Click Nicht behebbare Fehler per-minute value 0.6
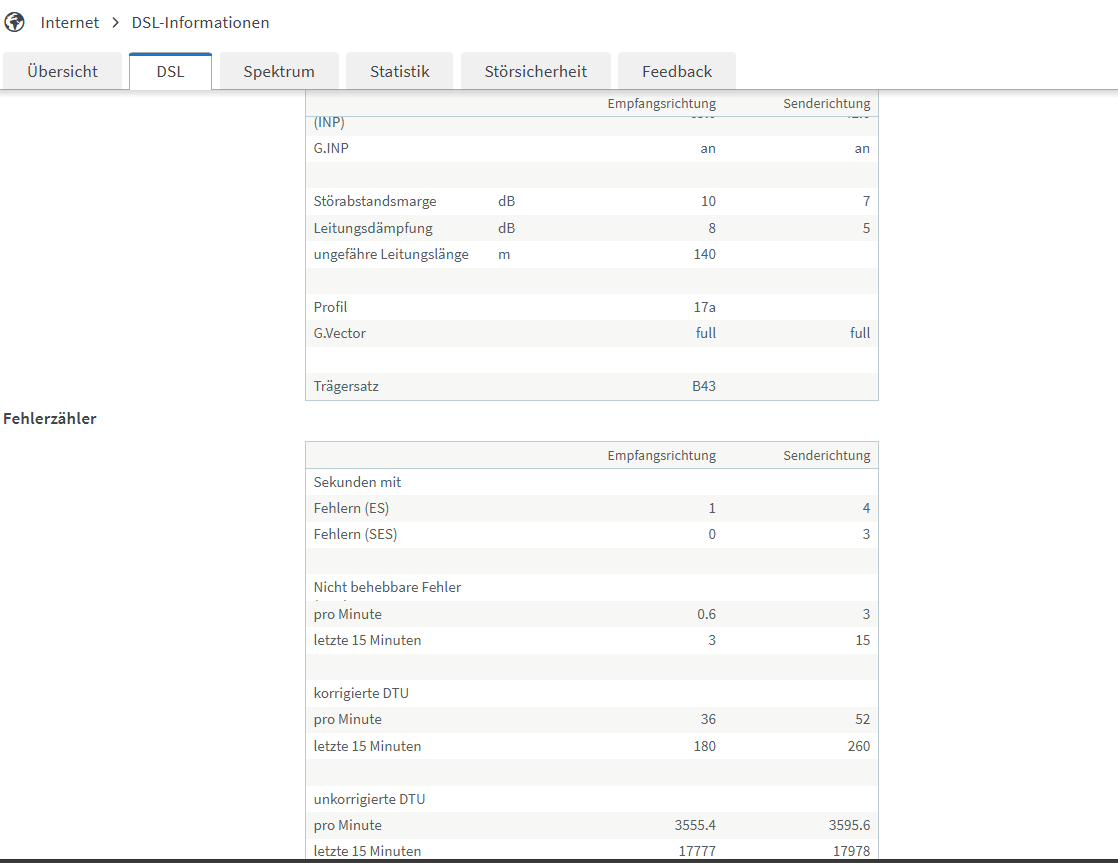Screen dimensions: 1118x863 coord(707,614)
